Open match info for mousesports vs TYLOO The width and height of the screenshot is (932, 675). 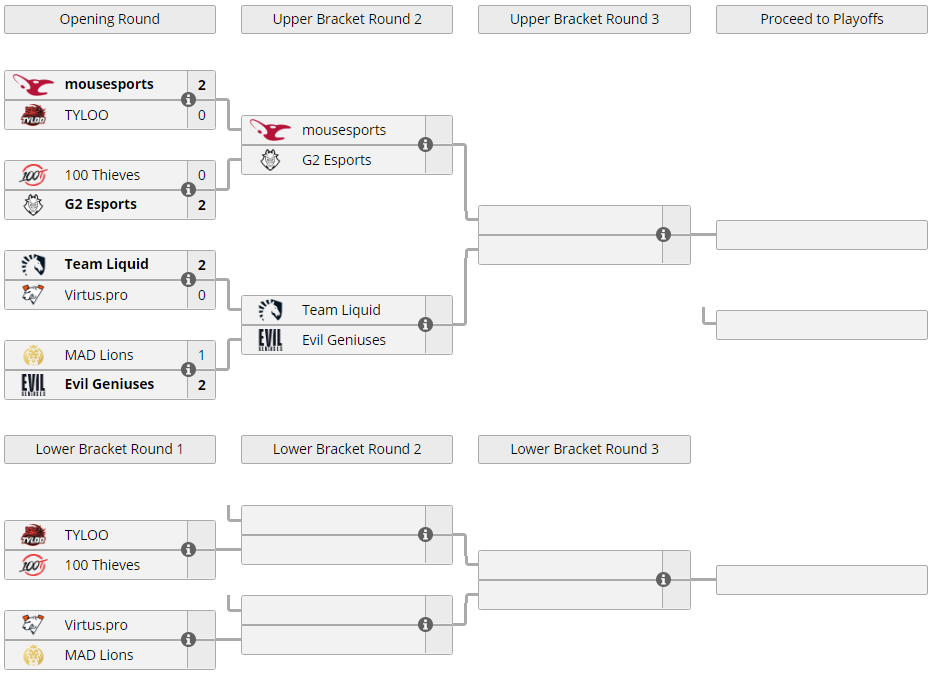point(188,100)
